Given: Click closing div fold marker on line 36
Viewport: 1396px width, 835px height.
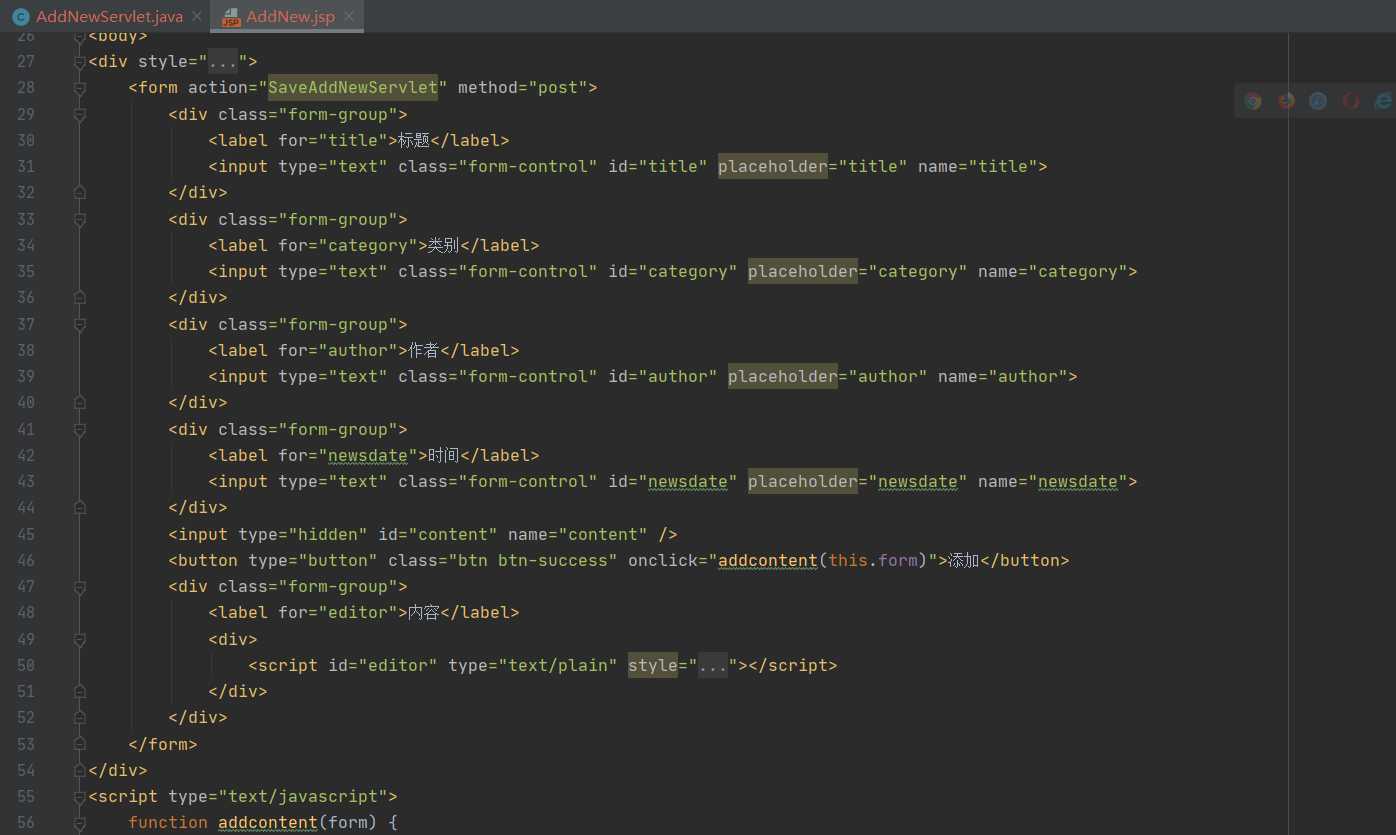Looking at the screenshot, I should click(80, 297).
